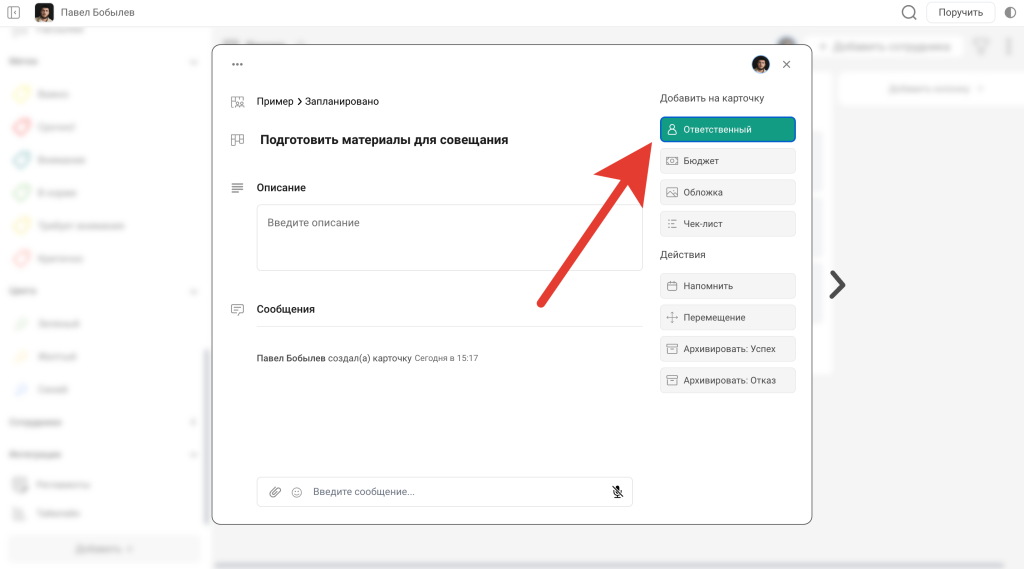
Task: Click the list icon in Чек-лист button
Action: (x=672, y=223)
